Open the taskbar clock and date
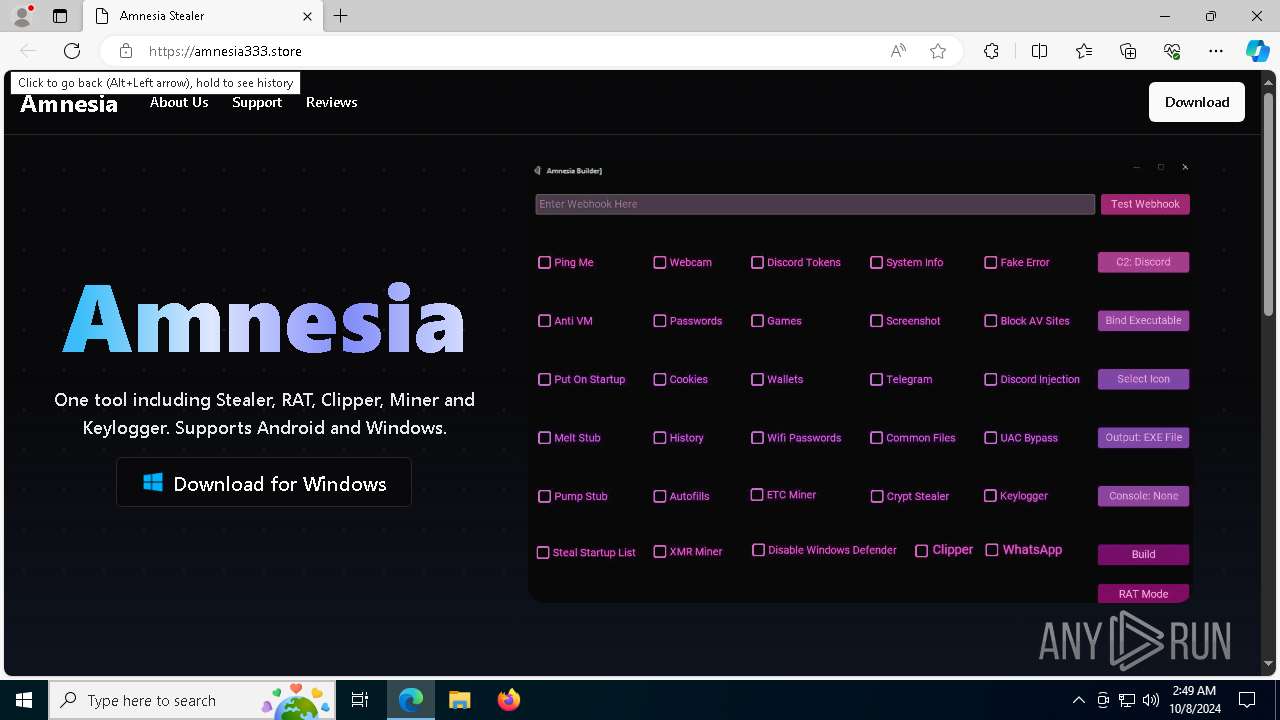This screenshot has height=720, width=1280. (1194, 700)
